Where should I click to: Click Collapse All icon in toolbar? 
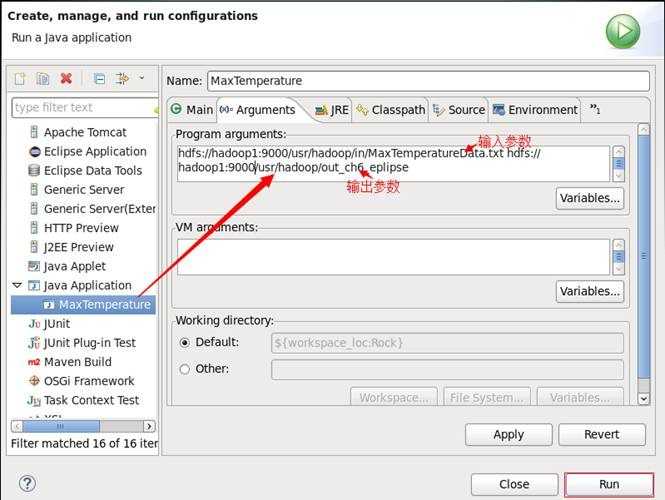coord(99,79)
